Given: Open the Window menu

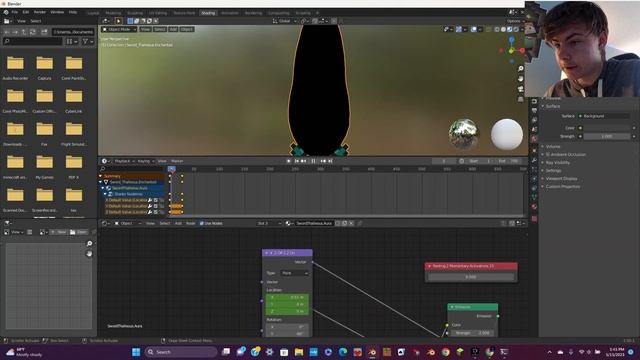Looking at the screenshot, I should [x=57, y=12].
